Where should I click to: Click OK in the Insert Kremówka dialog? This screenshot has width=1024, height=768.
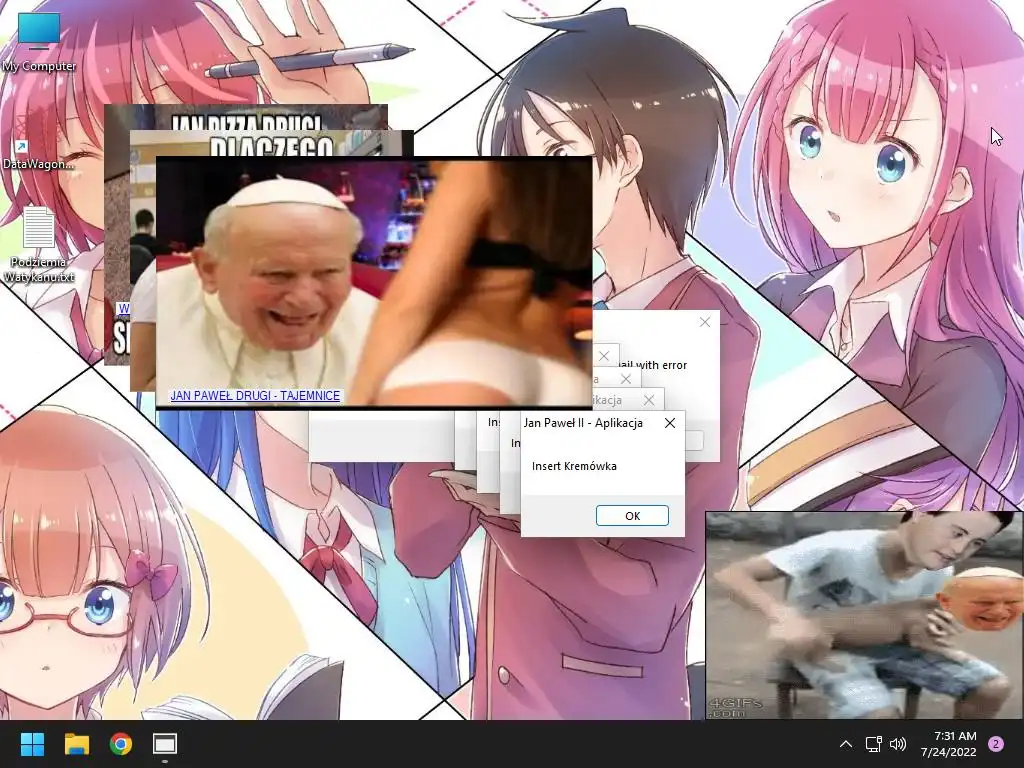pos(632,516)
